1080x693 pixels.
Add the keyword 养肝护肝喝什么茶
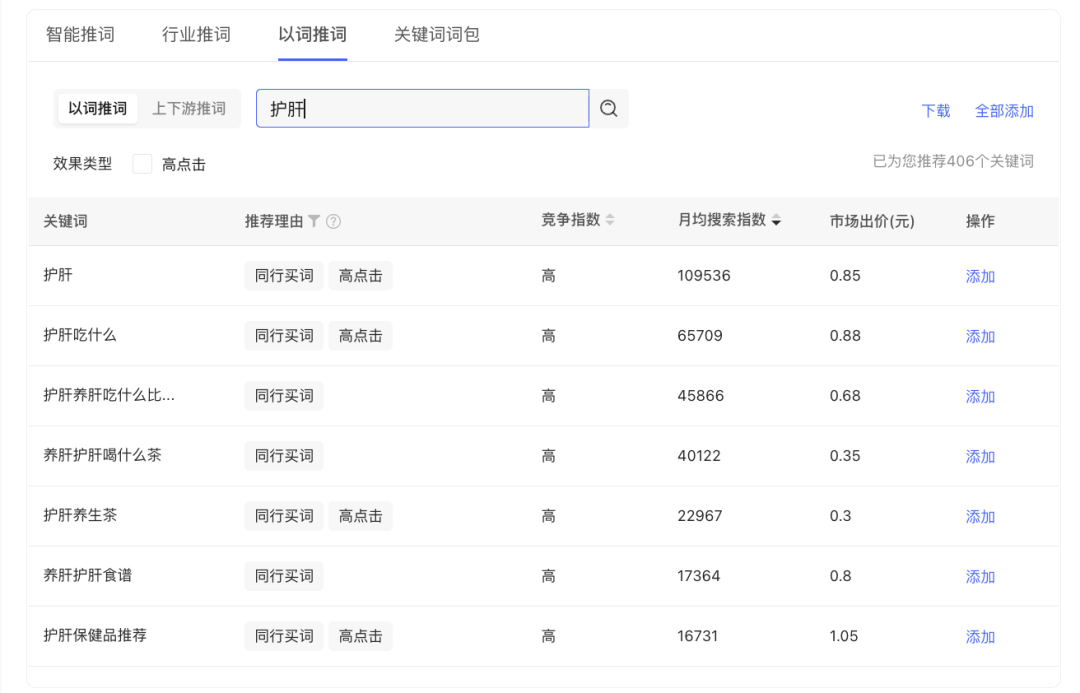pos(980,456)
